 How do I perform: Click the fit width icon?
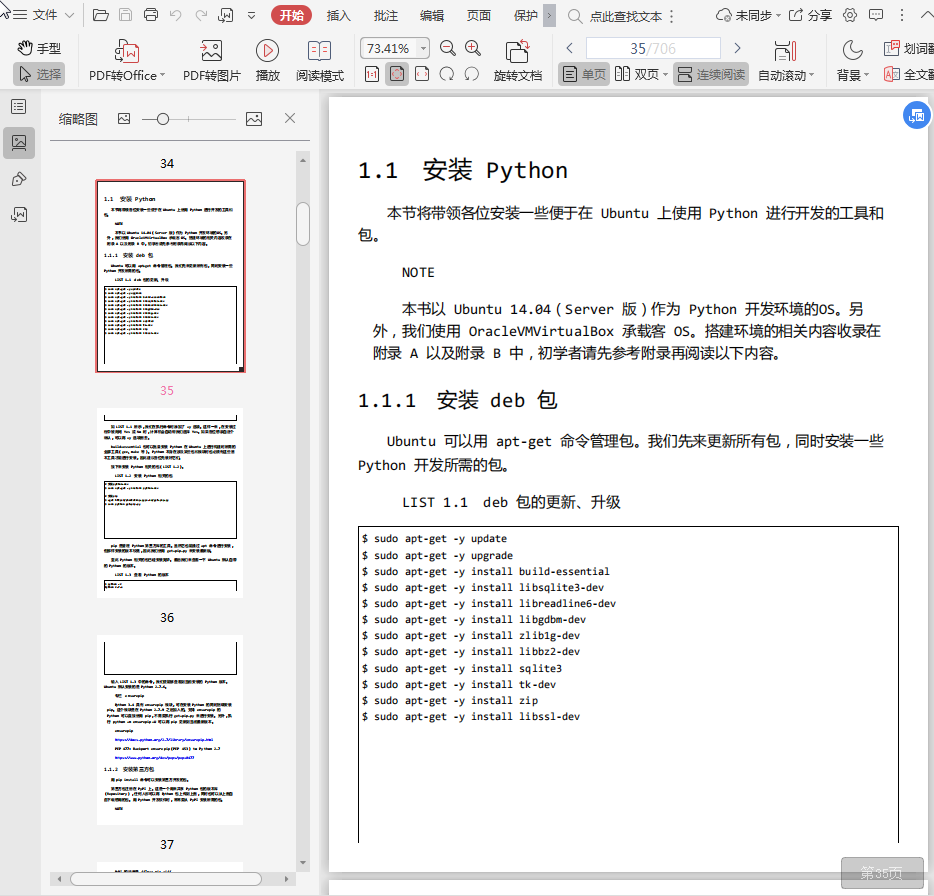point(422,74)
